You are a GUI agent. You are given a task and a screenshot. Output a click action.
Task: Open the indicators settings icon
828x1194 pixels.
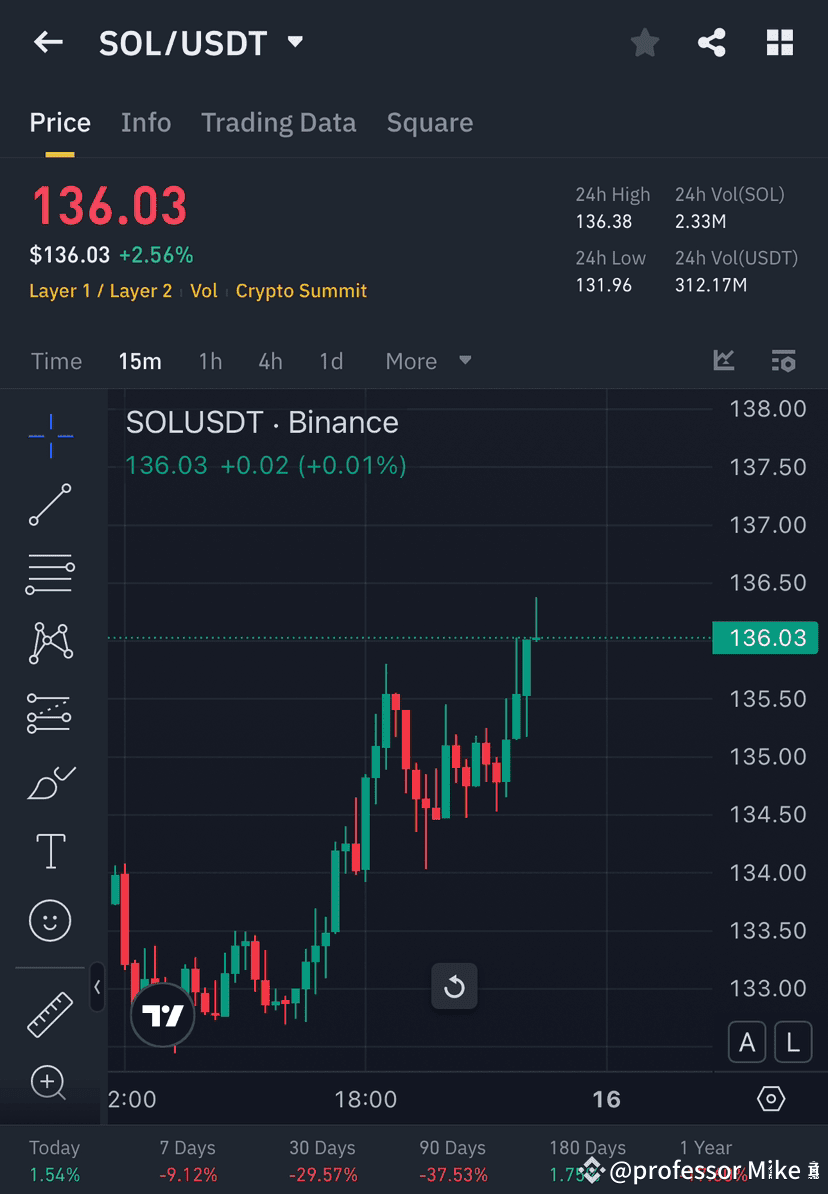click(x=783, y=361)
